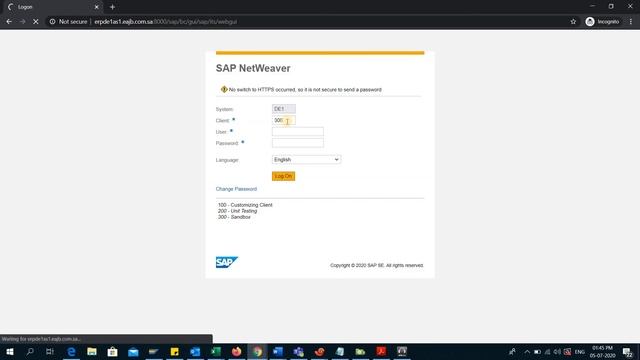Open Word from taskbar
The width and height of the screenshot is (640, 360).
pos(278,351)
